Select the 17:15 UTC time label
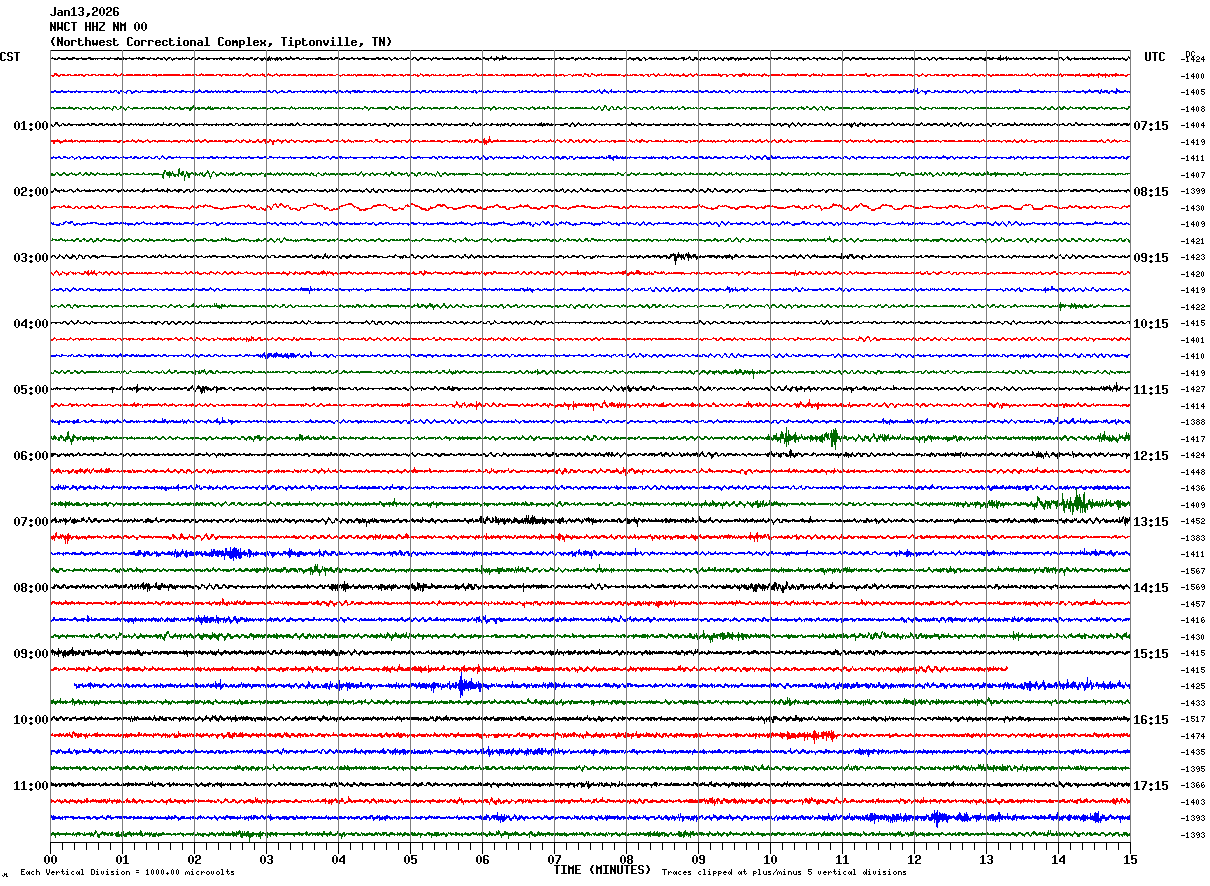Image resolution: width=1210 pixels, height=886 pixels. tap(1150, 786)
